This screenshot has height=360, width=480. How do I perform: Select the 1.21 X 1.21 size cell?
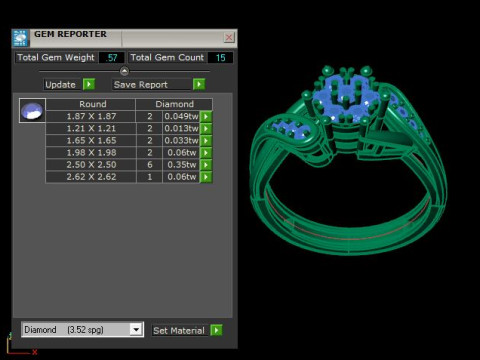coord(91,129)
